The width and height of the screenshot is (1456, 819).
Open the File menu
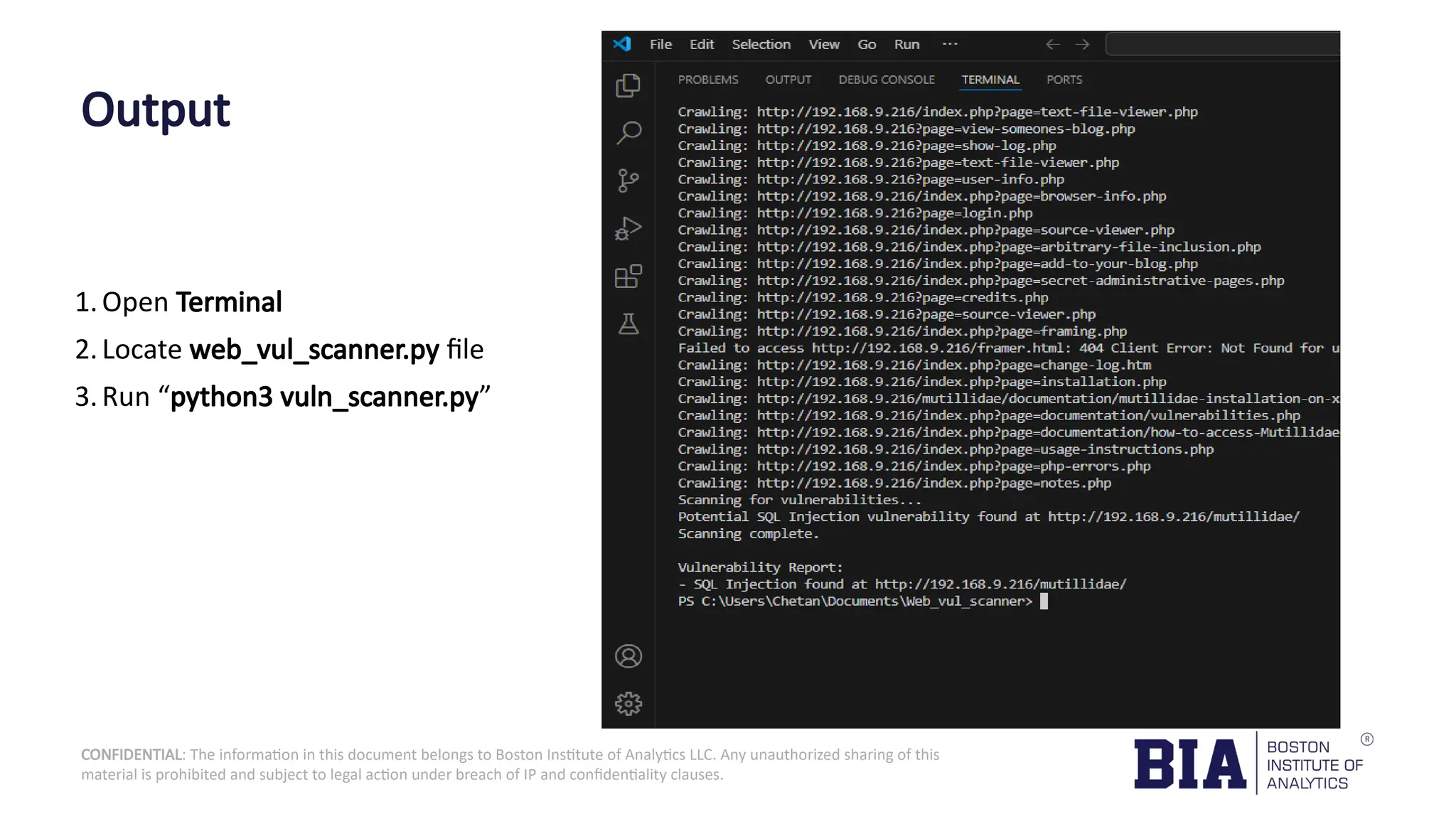pos(660,44)
